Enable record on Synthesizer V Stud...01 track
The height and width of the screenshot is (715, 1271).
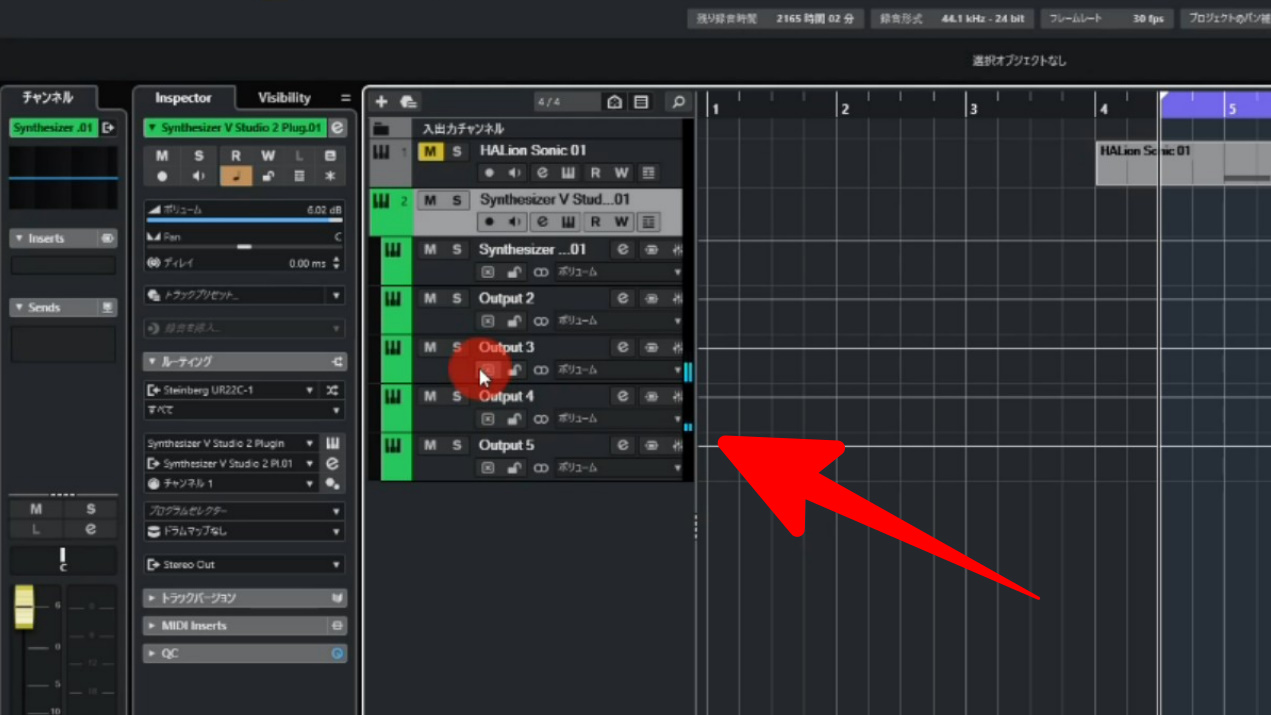pos(489,222)
